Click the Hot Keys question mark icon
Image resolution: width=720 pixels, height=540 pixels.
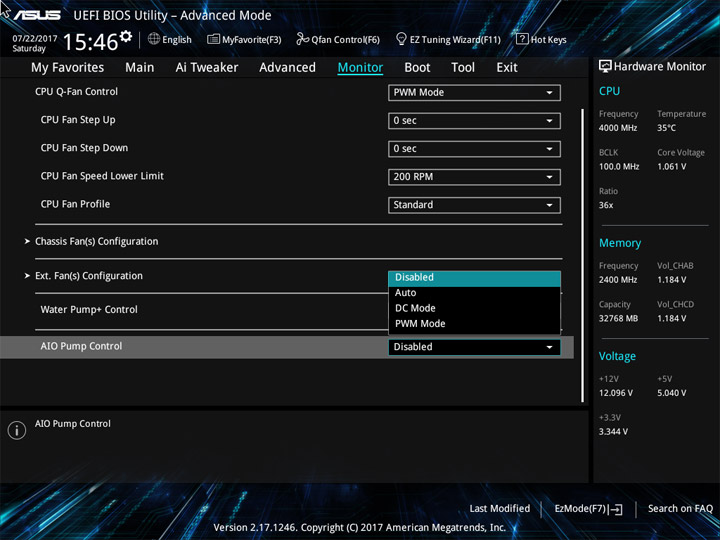522,39
